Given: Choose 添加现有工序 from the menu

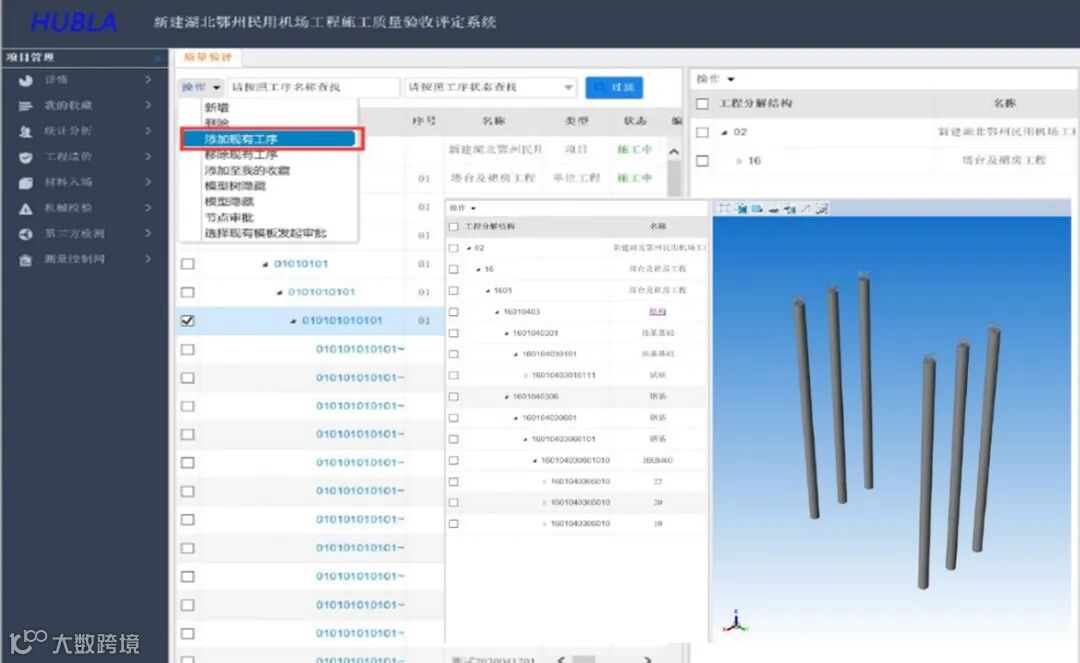Looking at the screenshot, I should [269, 139].
